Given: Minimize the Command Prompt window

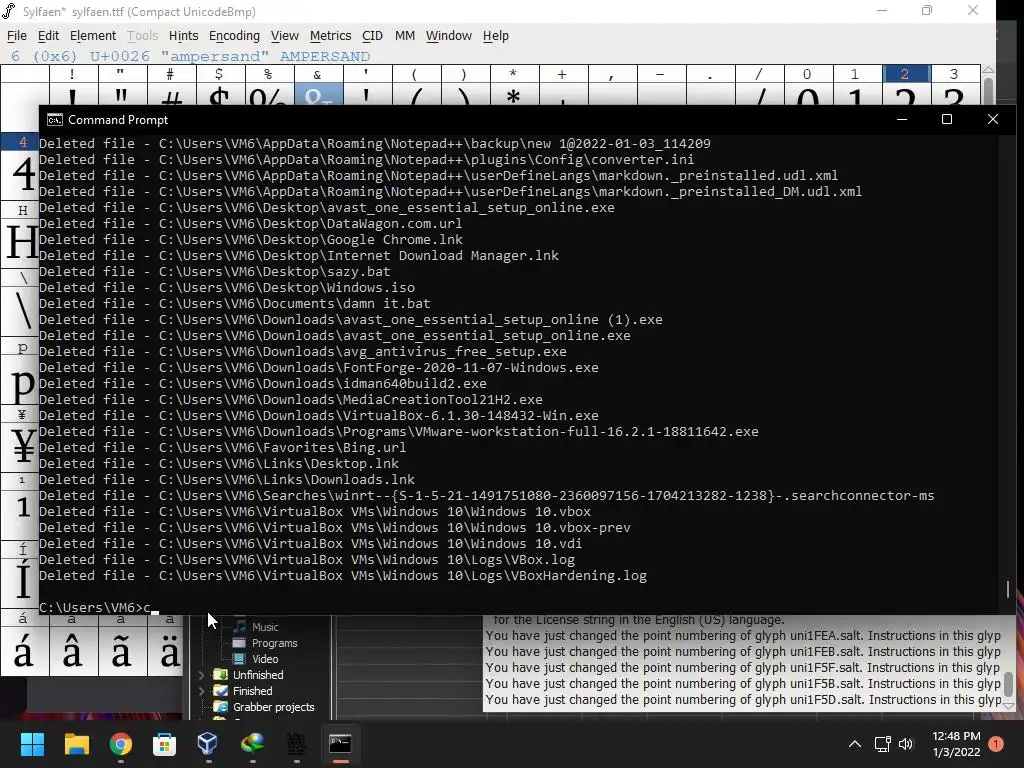Looking at the screenshot, I should pyautogui.click(x=902, y=120).
